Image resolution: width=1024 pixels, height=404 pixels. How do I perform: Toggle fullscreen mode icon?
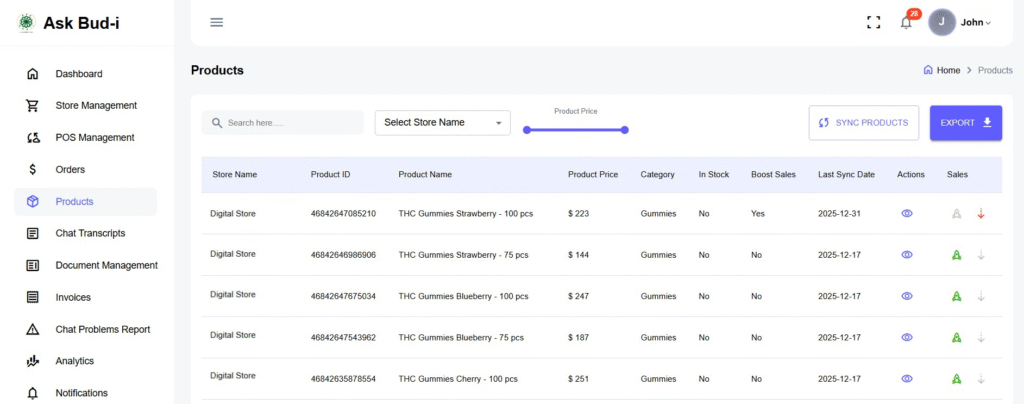point(873,22)
